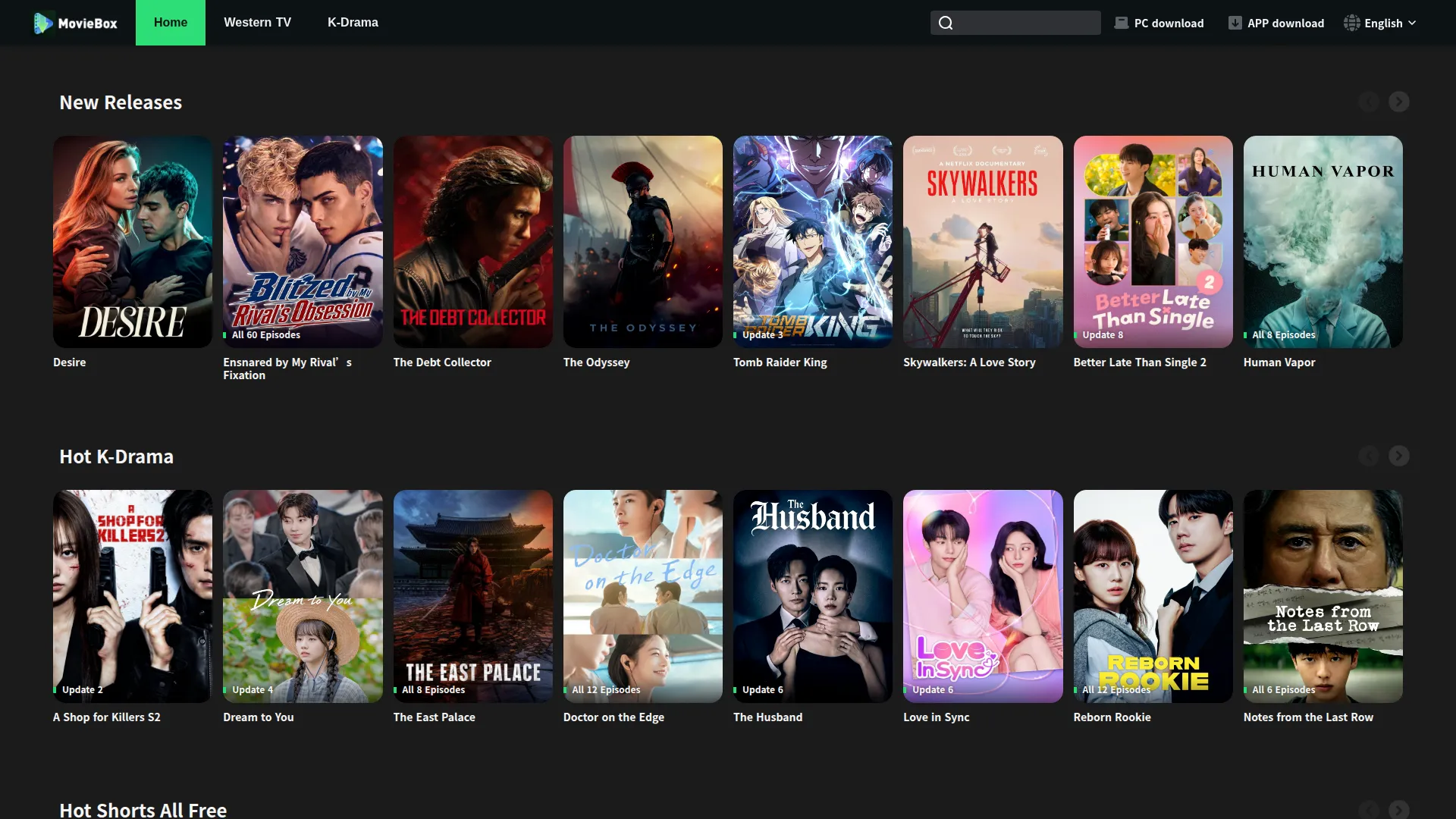Open A Shop for Killers S2 poster
This screenshot has width=1456, height=819.
(x=133, y=596)
